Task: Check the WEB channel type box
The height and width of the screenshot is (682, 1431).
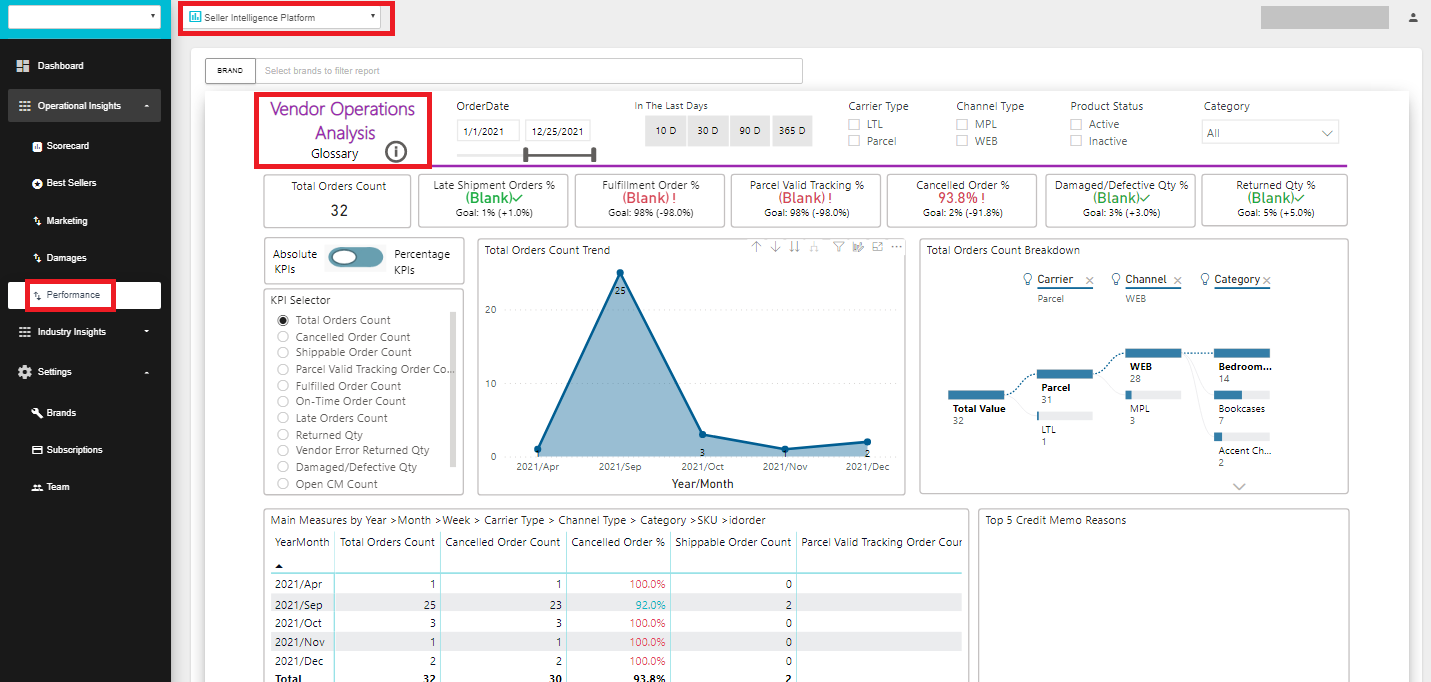Action: coord(962,141)
